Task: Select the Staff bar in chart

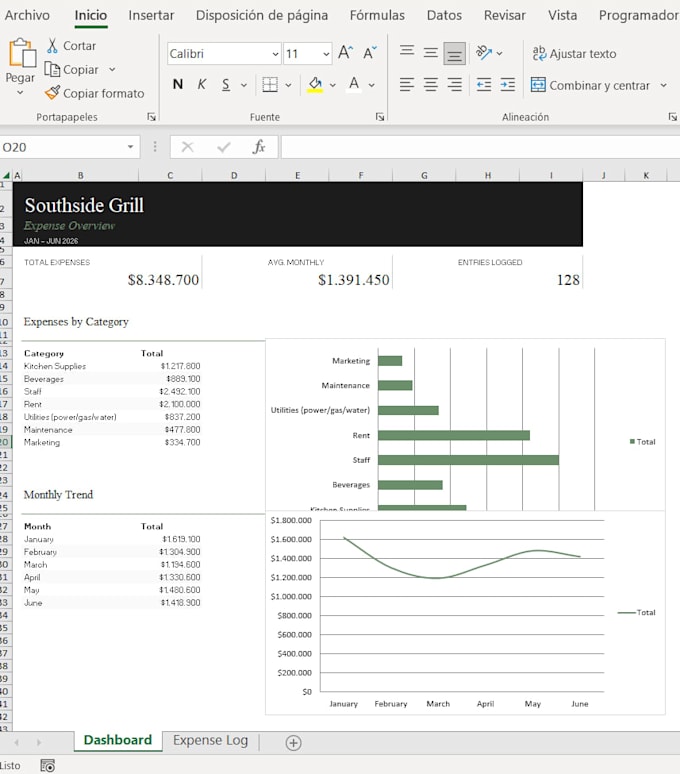Action: pyautogui.click(x=468, y=460)
